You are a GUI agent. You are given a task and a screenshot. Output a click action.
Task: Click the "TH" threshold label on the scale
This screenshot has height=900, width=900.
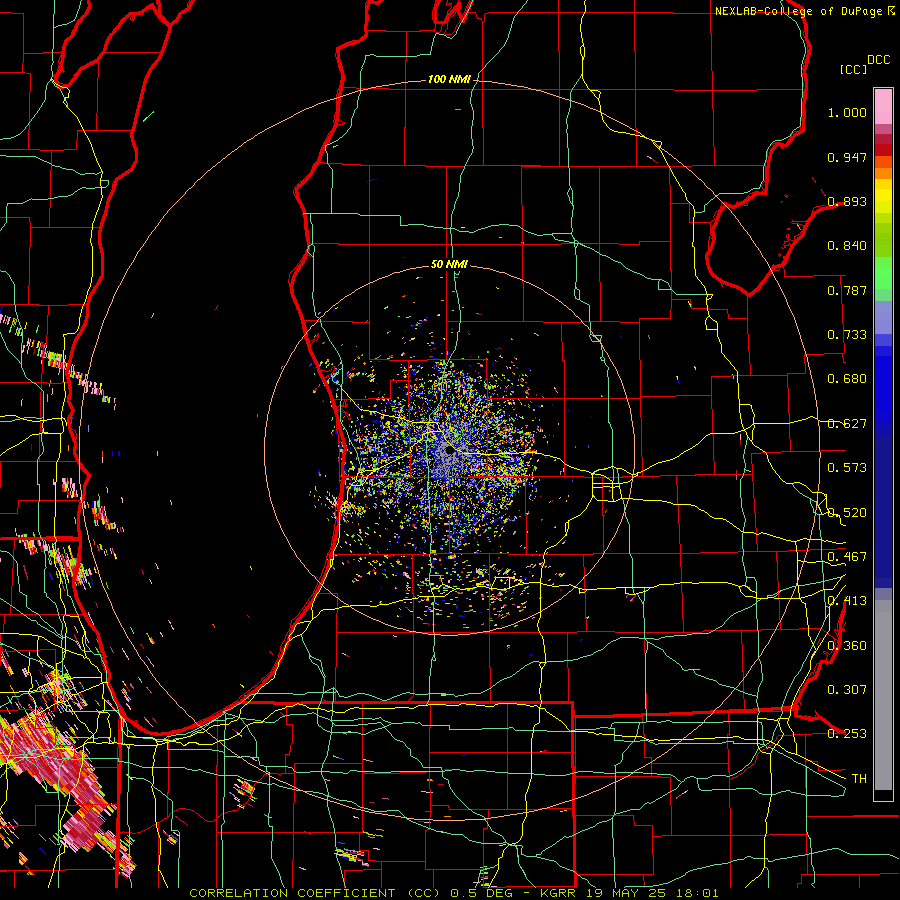[x=859, y=779]
